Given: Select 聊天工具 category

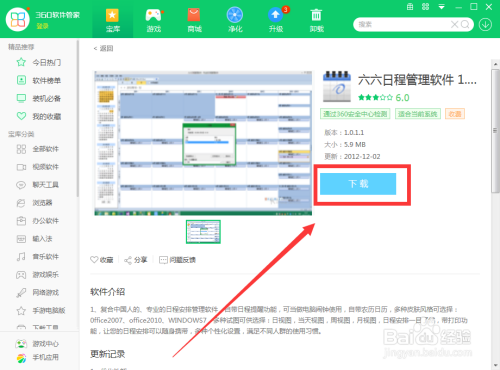Looking at the screenshot, I should [x=38, y=185].
